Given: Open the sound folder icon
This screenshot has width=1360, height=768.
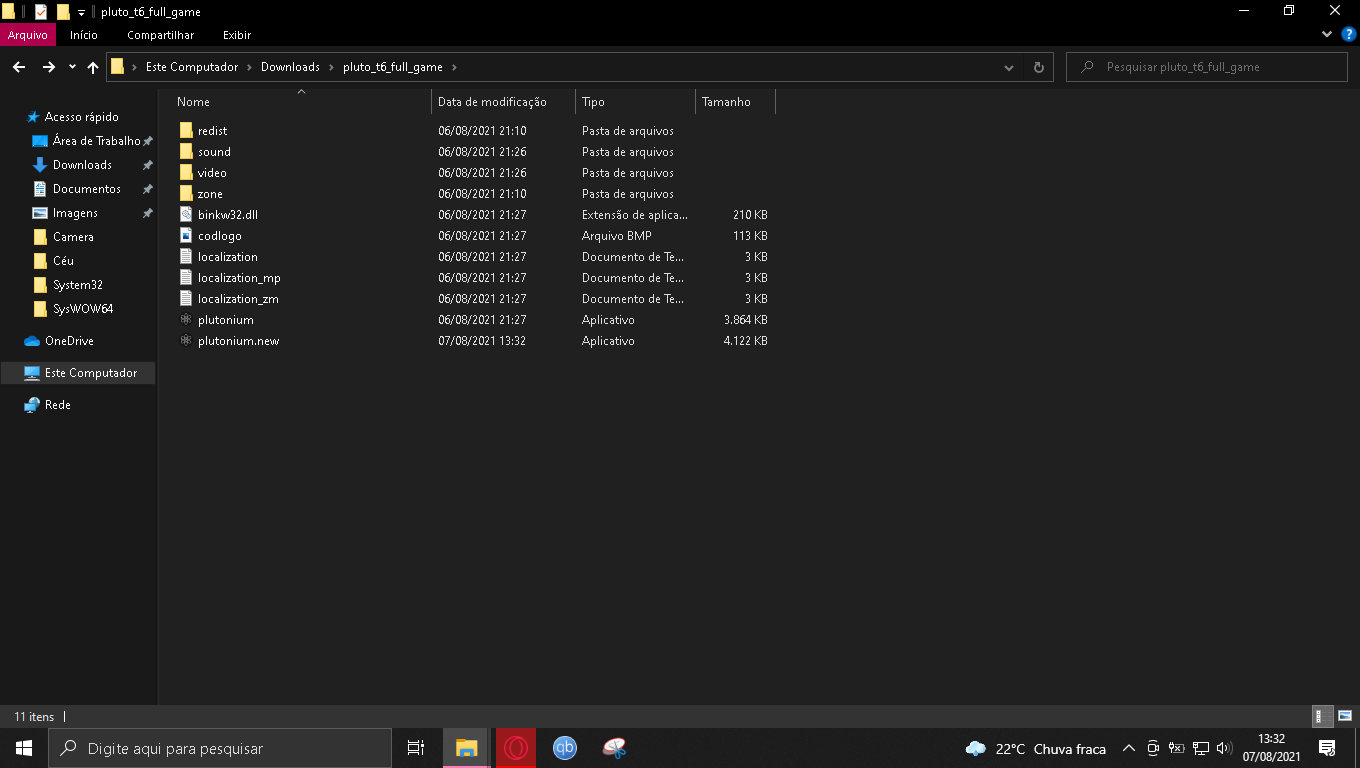Looking at the screenshot, I should (186, 152).
